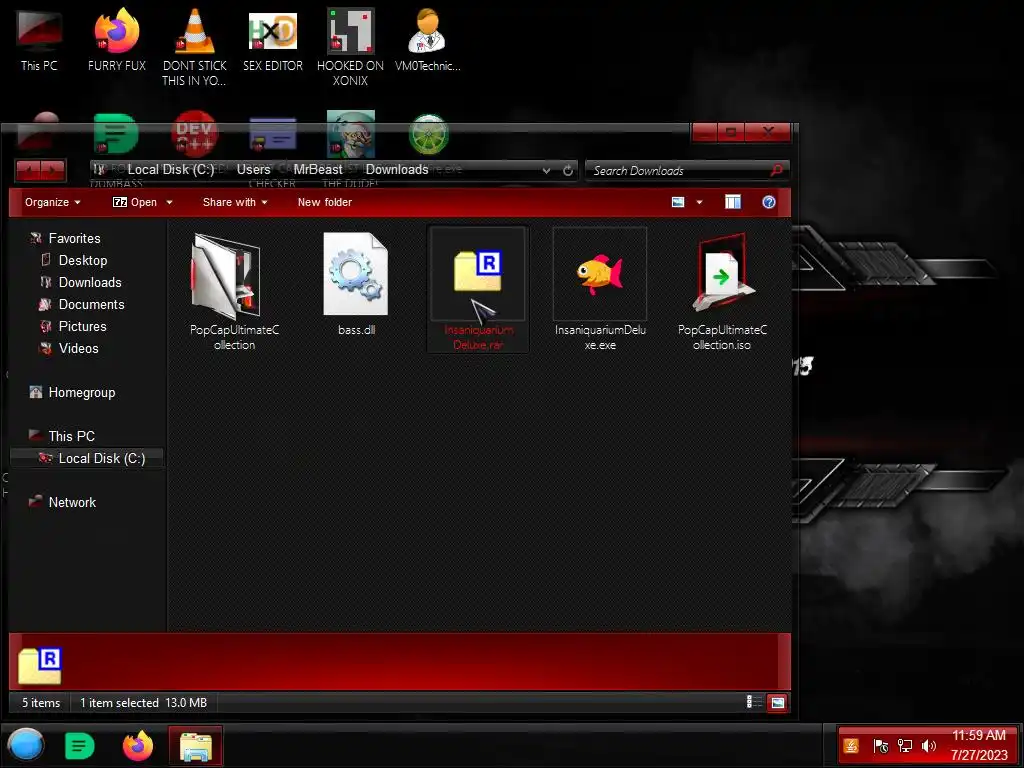Select Network in navigation pane
This screenshot has height=768, width=1024.
click(x=72, y=502)
